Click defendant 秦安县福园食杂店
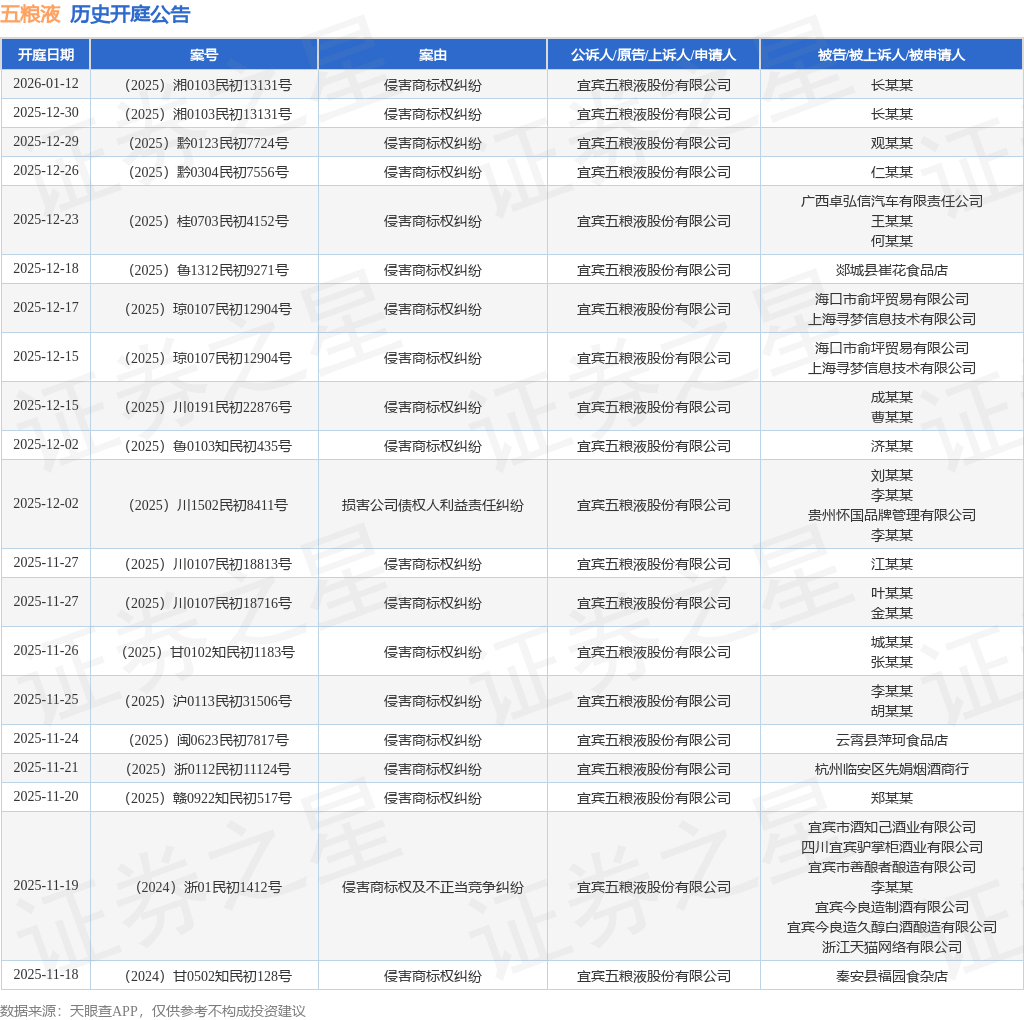 [891, 976]
